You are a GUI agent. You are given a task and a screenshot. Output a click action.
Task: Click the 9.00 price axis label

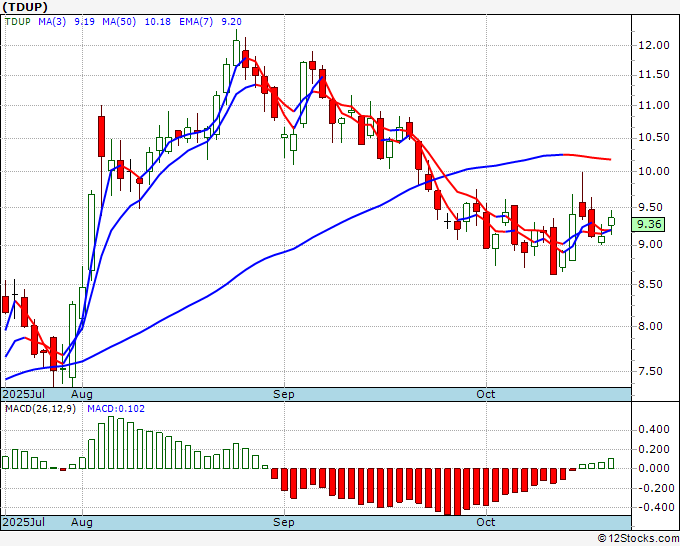[650, 245]
